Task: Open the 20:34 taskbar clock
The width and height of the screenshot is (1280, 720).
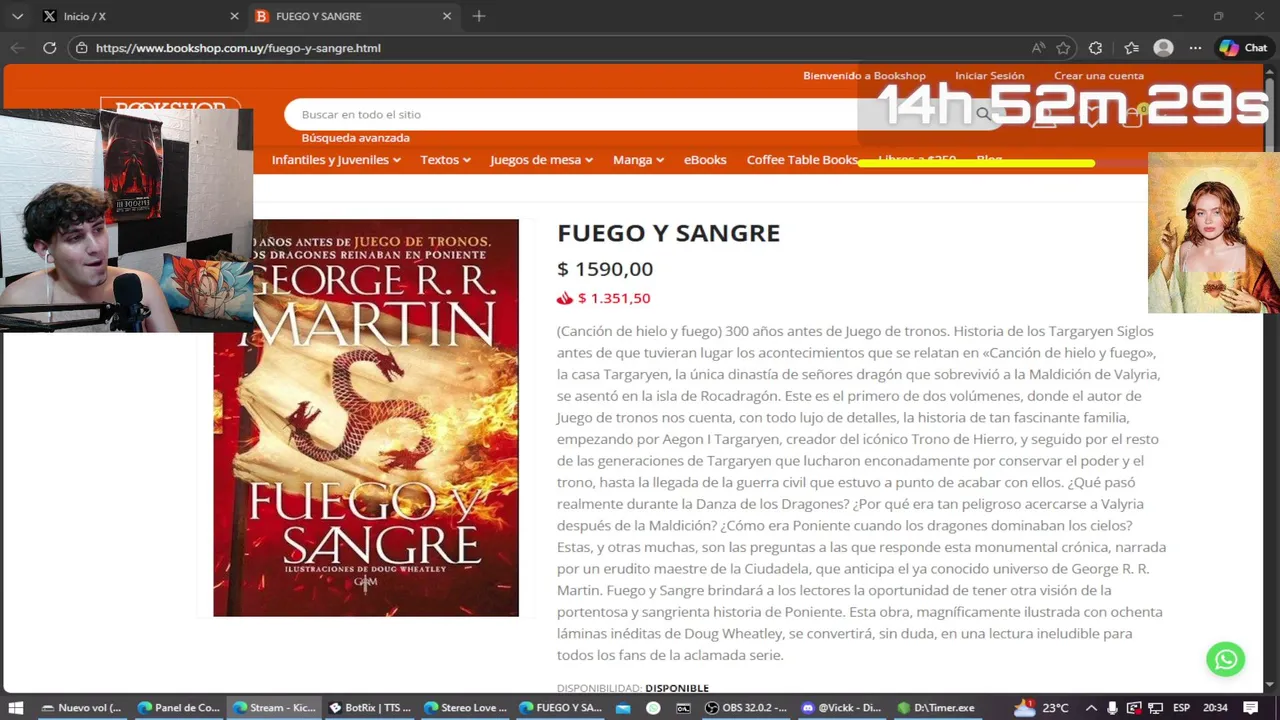Action: coord(1215,708)
